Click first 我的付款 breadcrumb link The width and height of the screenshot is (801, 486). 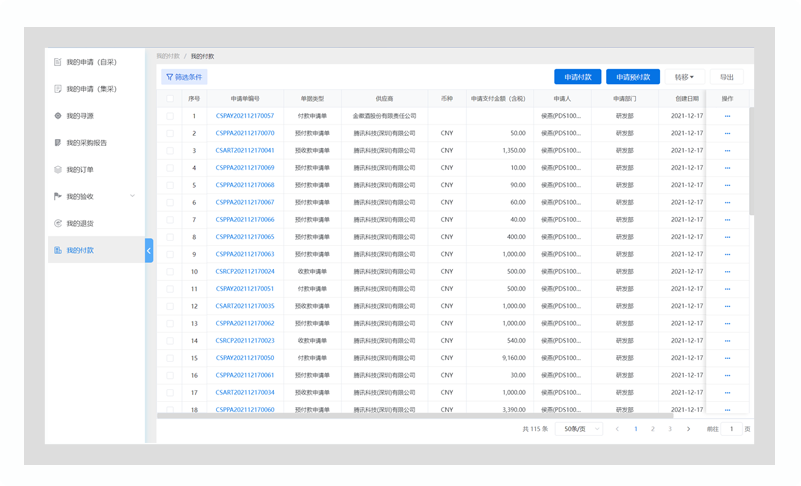pyautogui.click(x=168, y=56)
